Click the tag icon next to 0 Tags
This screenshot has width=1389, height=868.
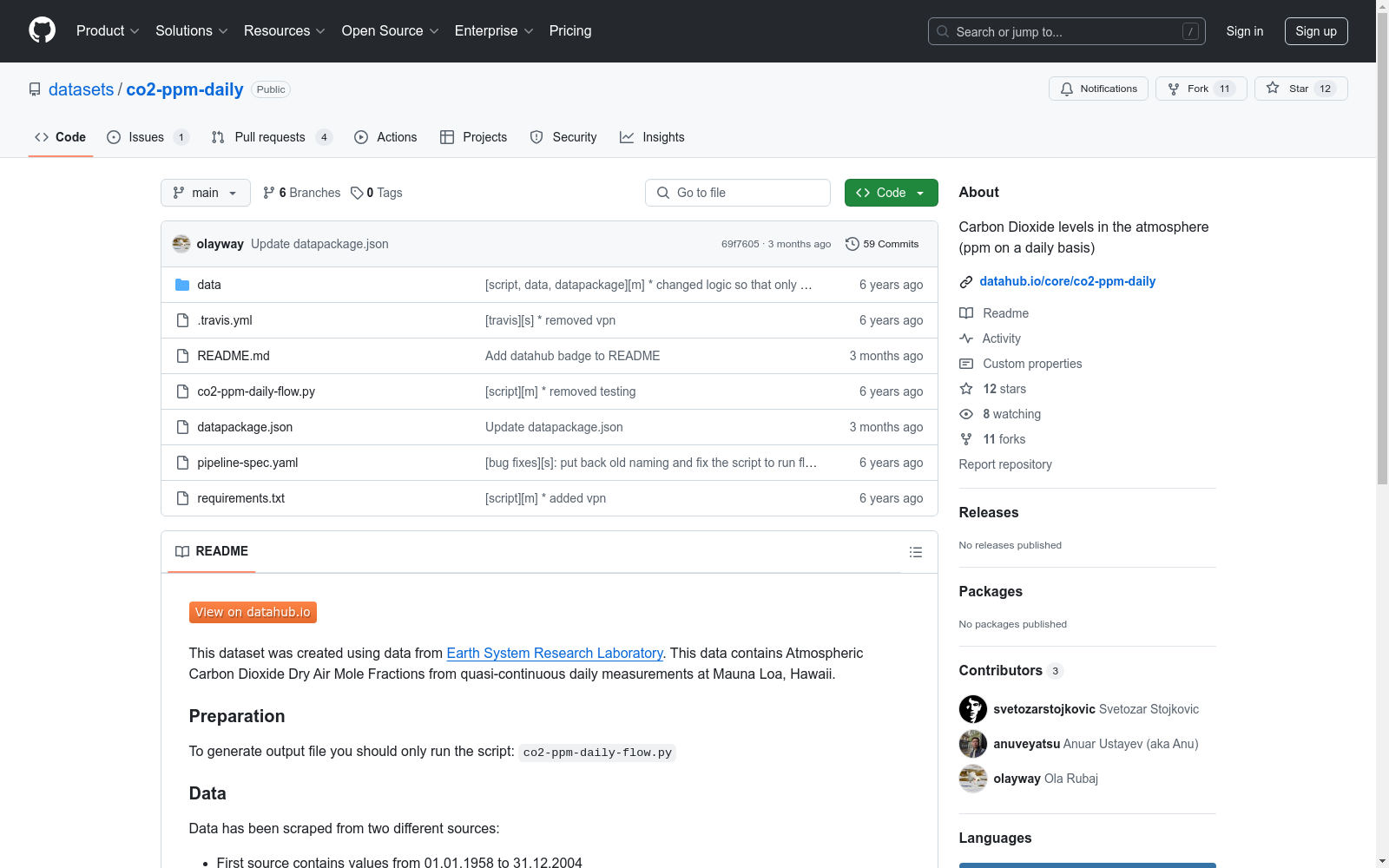(x=357, y=193)
